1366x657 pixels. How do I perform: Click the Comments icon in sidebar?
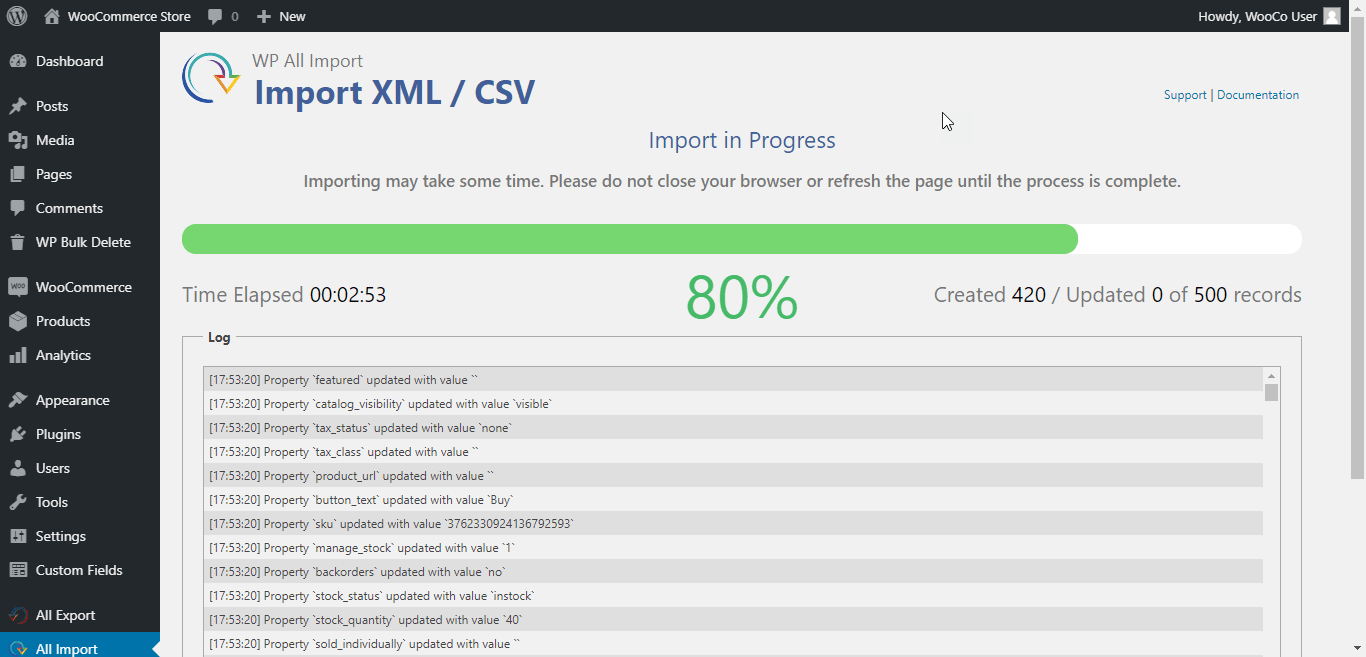pos(18,208)
